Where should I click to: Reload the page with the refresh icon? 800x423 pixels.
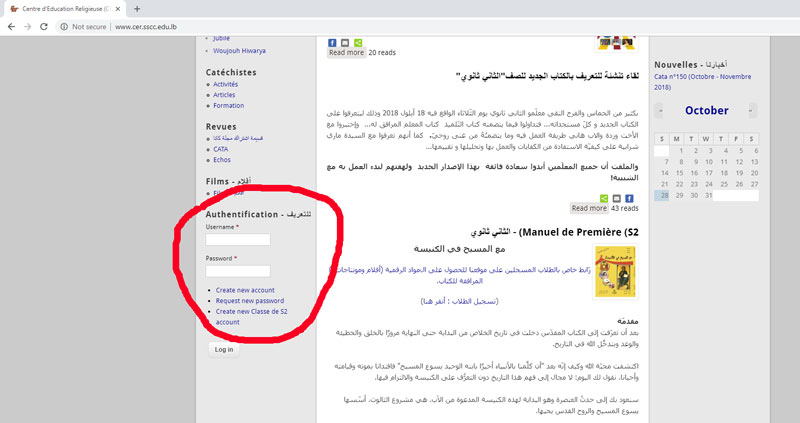(x=44, y=27)
